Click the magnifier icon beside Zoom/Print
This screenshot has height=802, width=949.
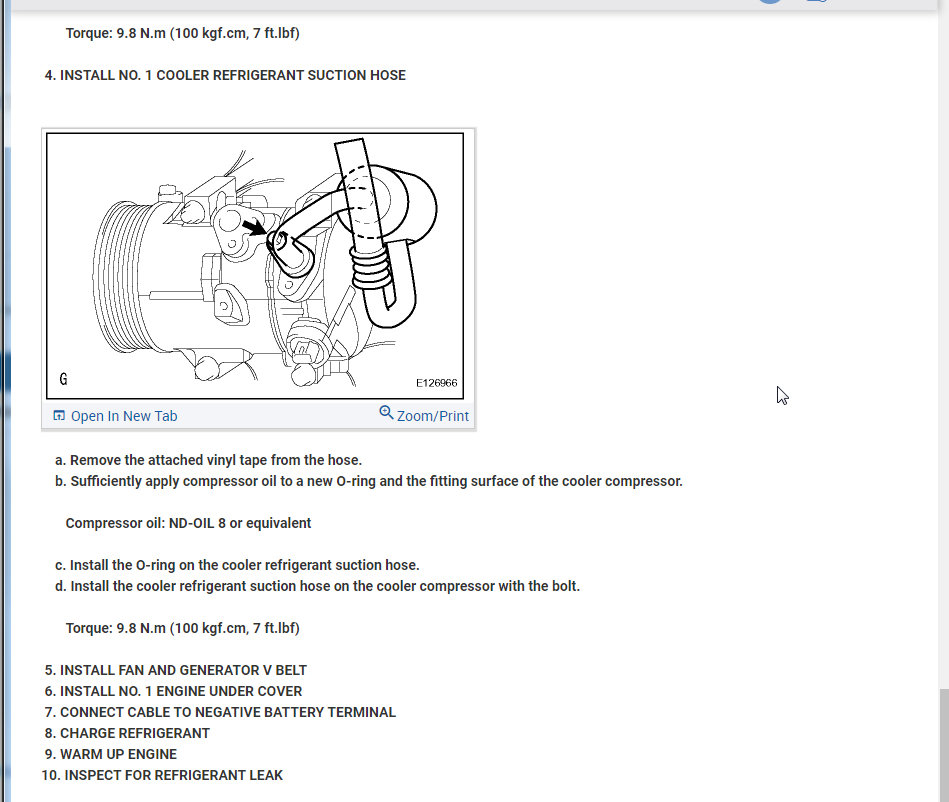click(x=386, y=413)
